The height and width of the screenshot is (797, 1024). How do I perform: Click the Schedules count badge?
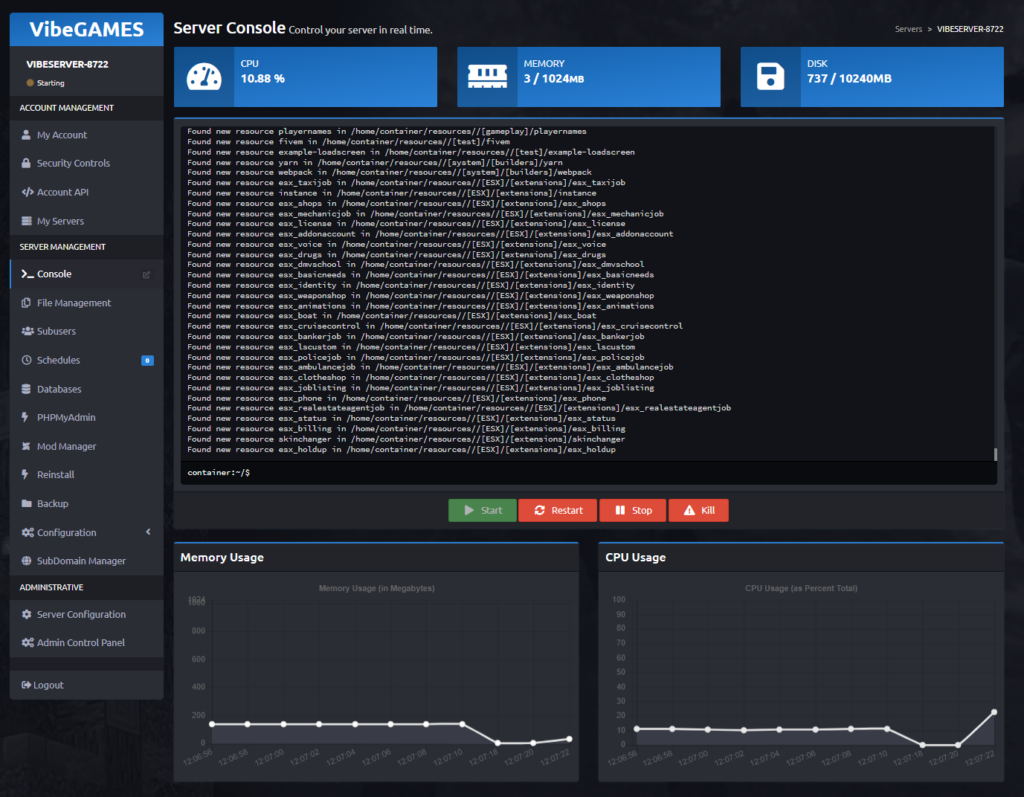(x=148, y=361)
